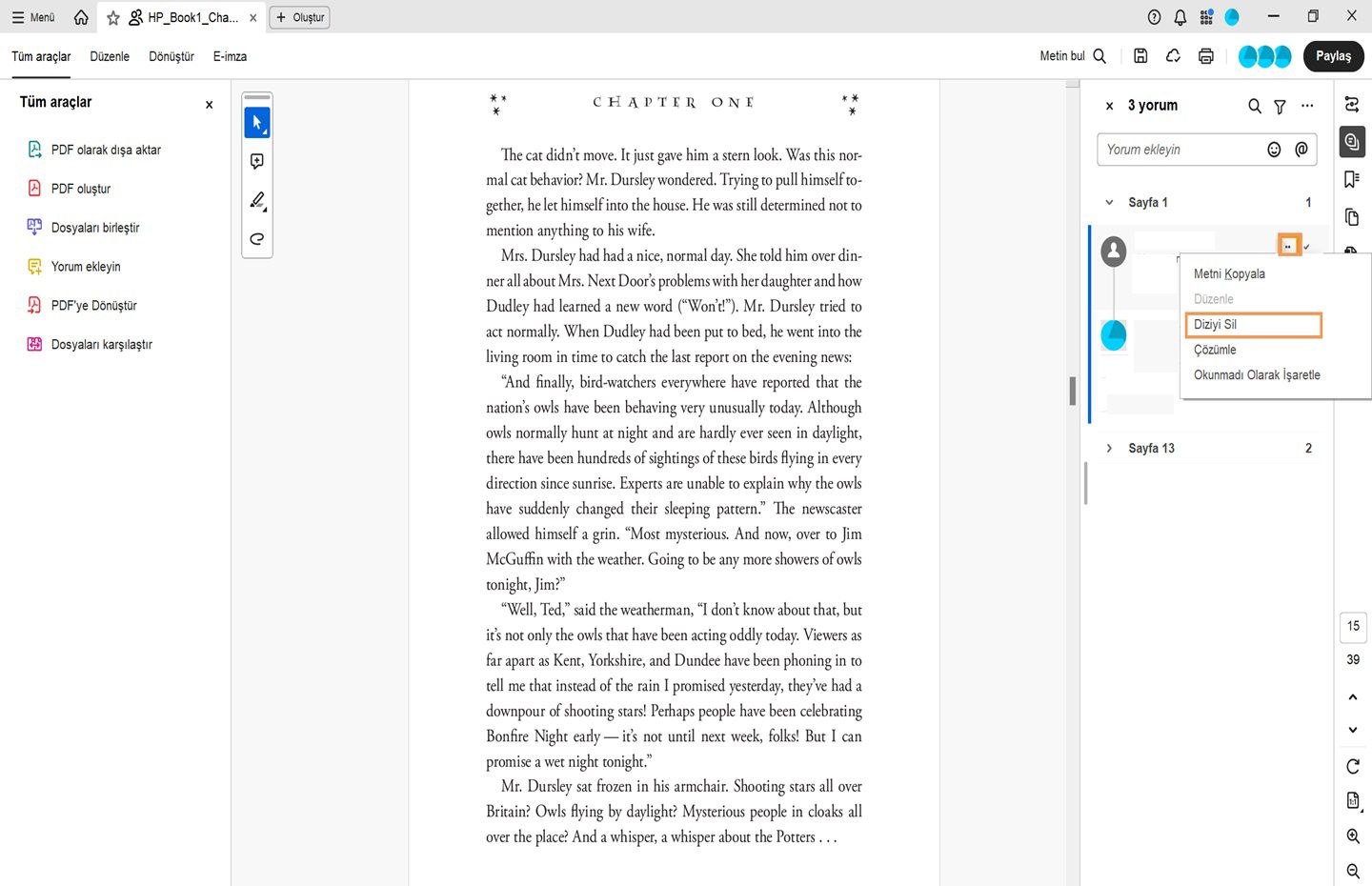This screenshot has height=886, width=1372.
Task: Choose PDF olarak dışa aktar
Action: pyautogui.click(x=93, y=150)
